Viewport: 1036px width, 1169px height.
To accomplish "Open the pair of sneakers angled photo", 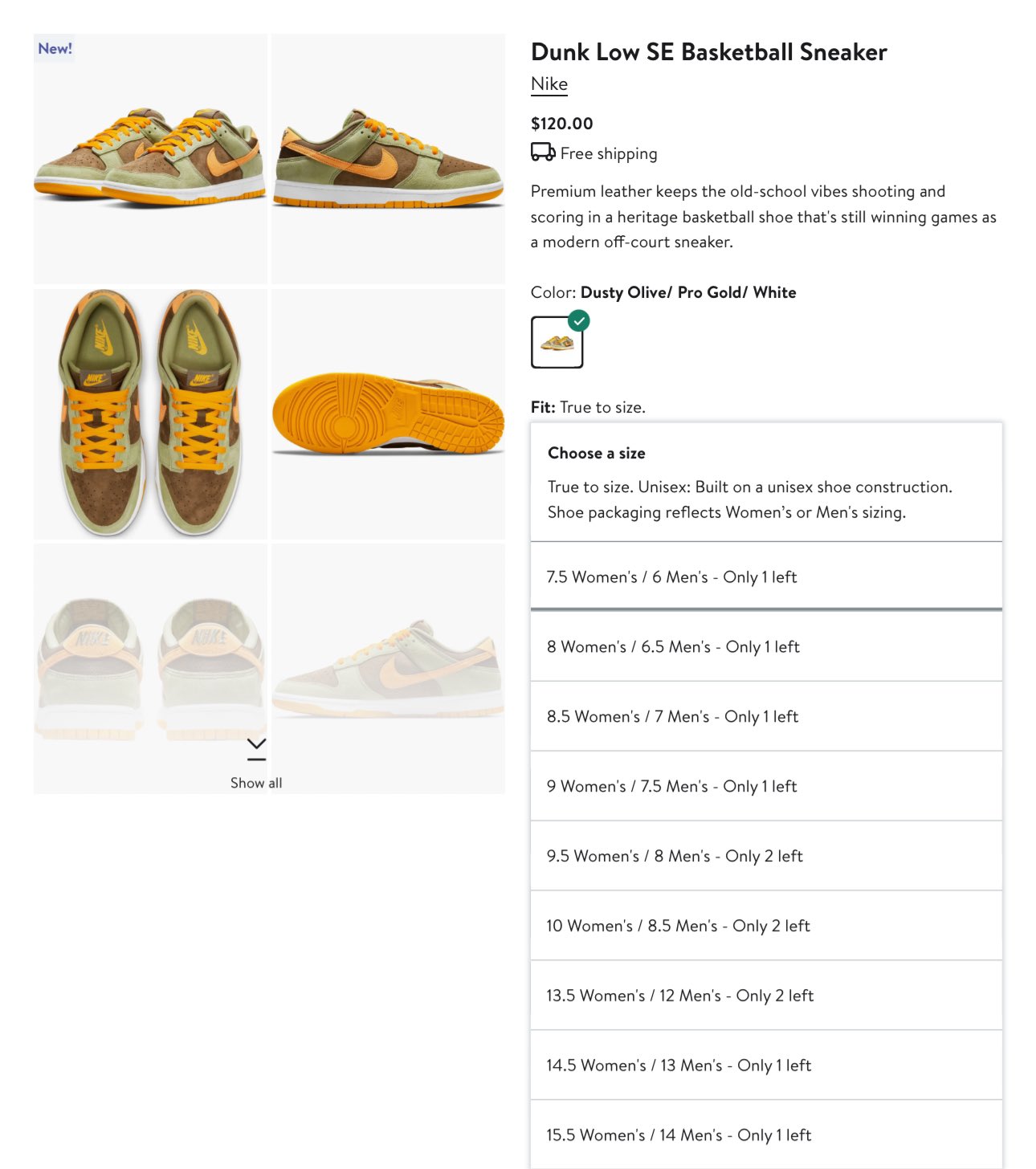I will pos(150,159).
